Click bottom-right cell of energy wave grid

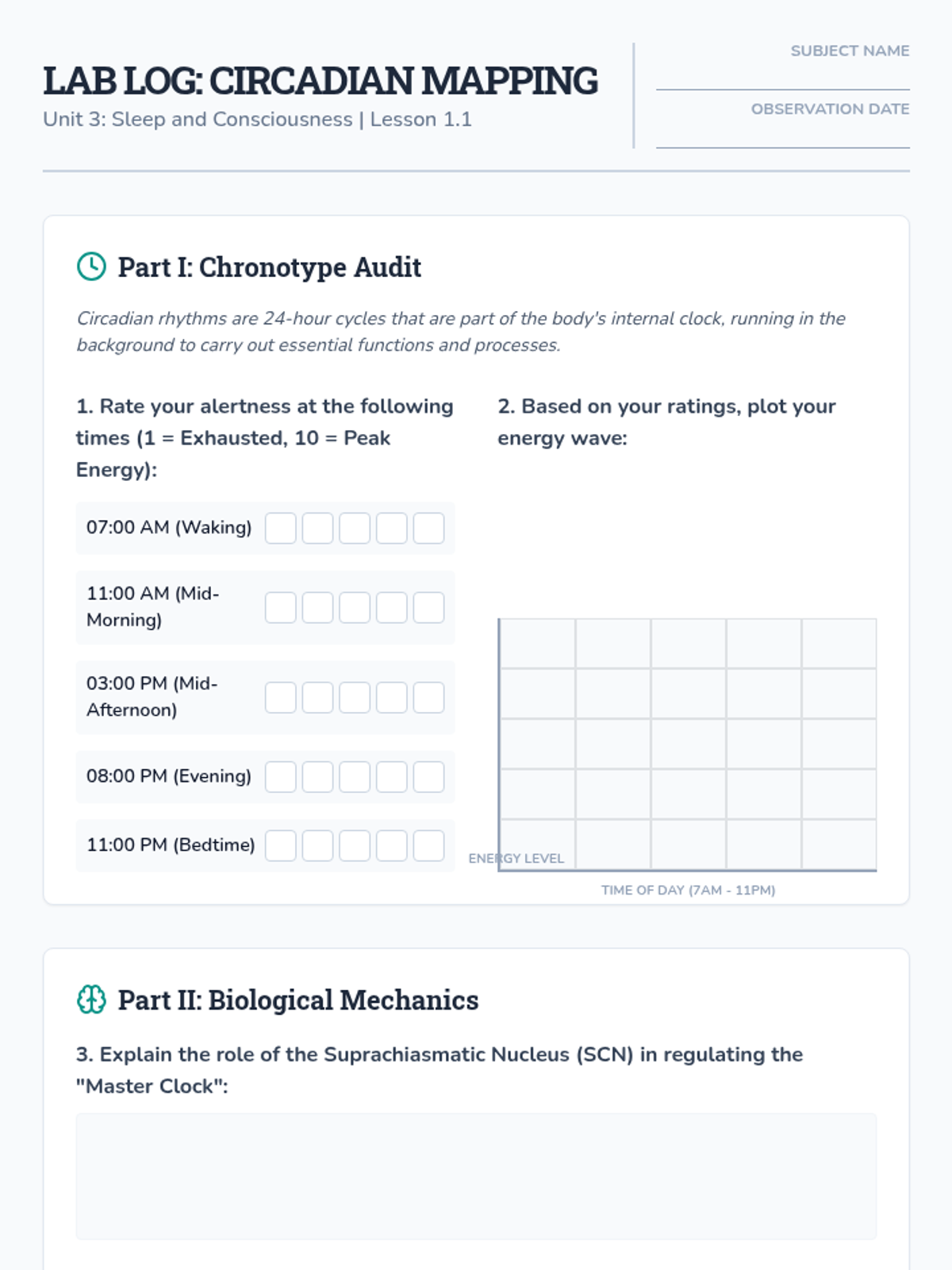pyautogui.click(x=839, y=845)
